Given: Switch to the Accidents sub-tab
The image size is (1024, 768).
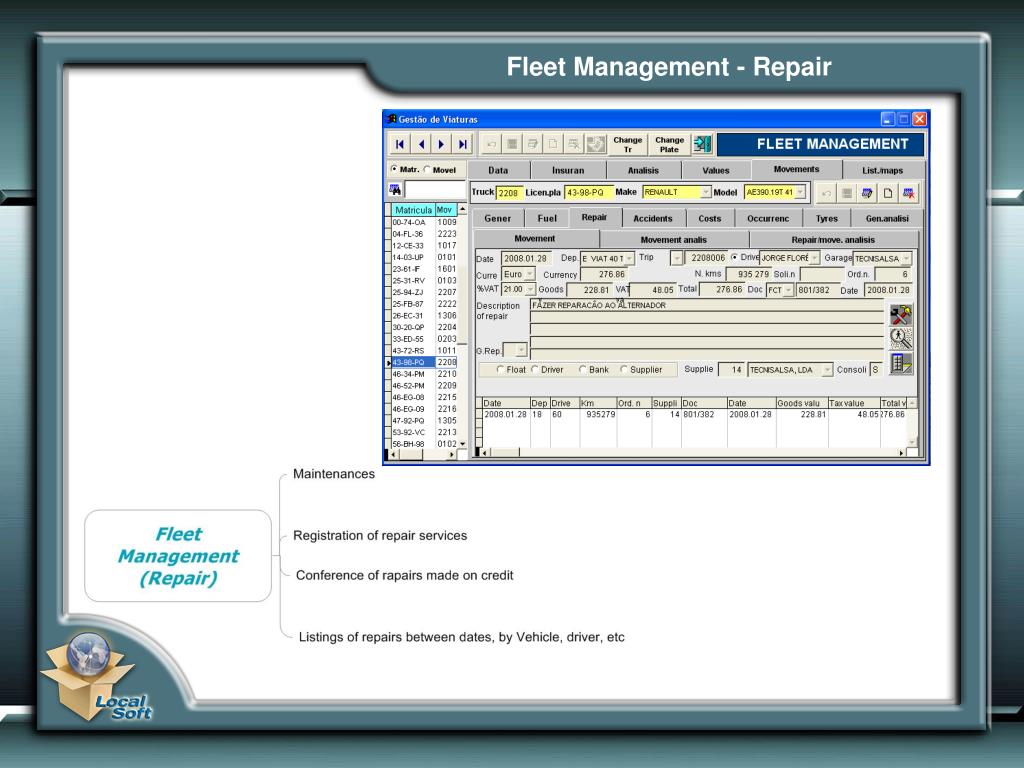Looking at the screenshot, I should pos(652,219).
